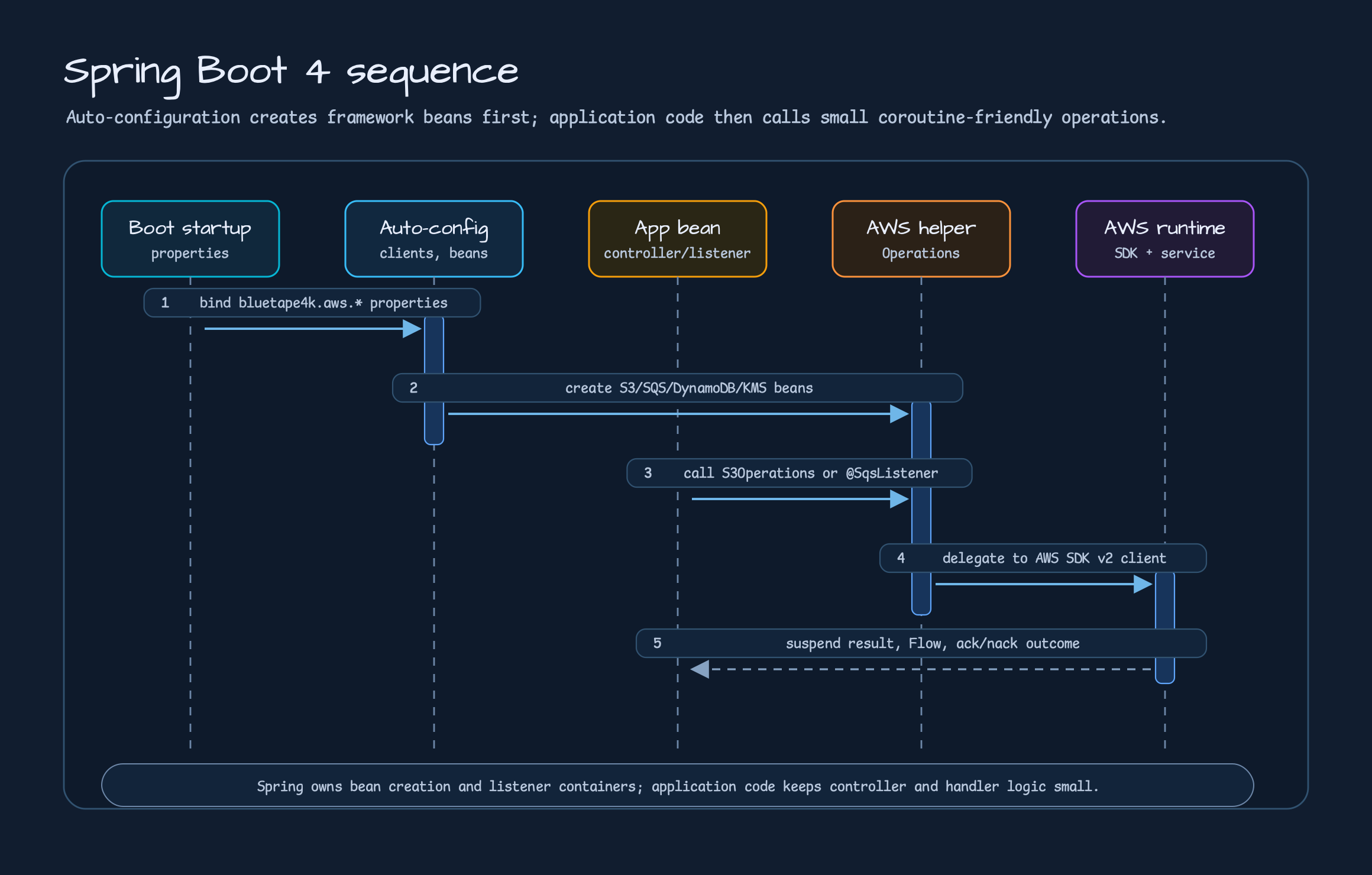The width and height of the screenshot is (1372, 875).
Task: Click the 'SDK + service' label
Action: pyautogui.click(x=1164, y=254)
